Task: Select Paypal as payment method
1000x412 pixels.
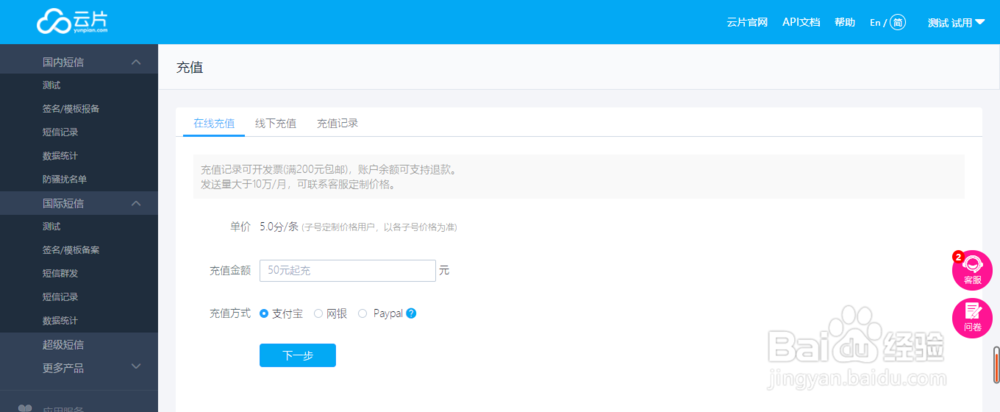Action: pos(363,313)
